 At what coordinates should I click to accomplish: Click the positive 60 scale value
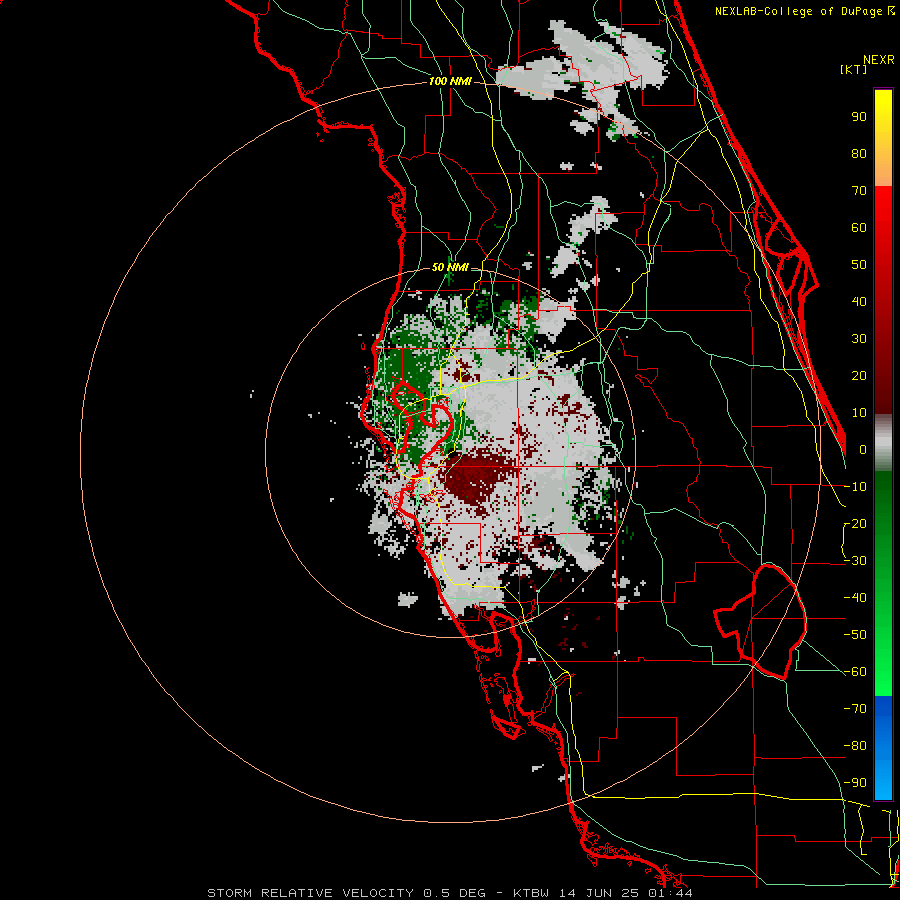tap(859, 228)
